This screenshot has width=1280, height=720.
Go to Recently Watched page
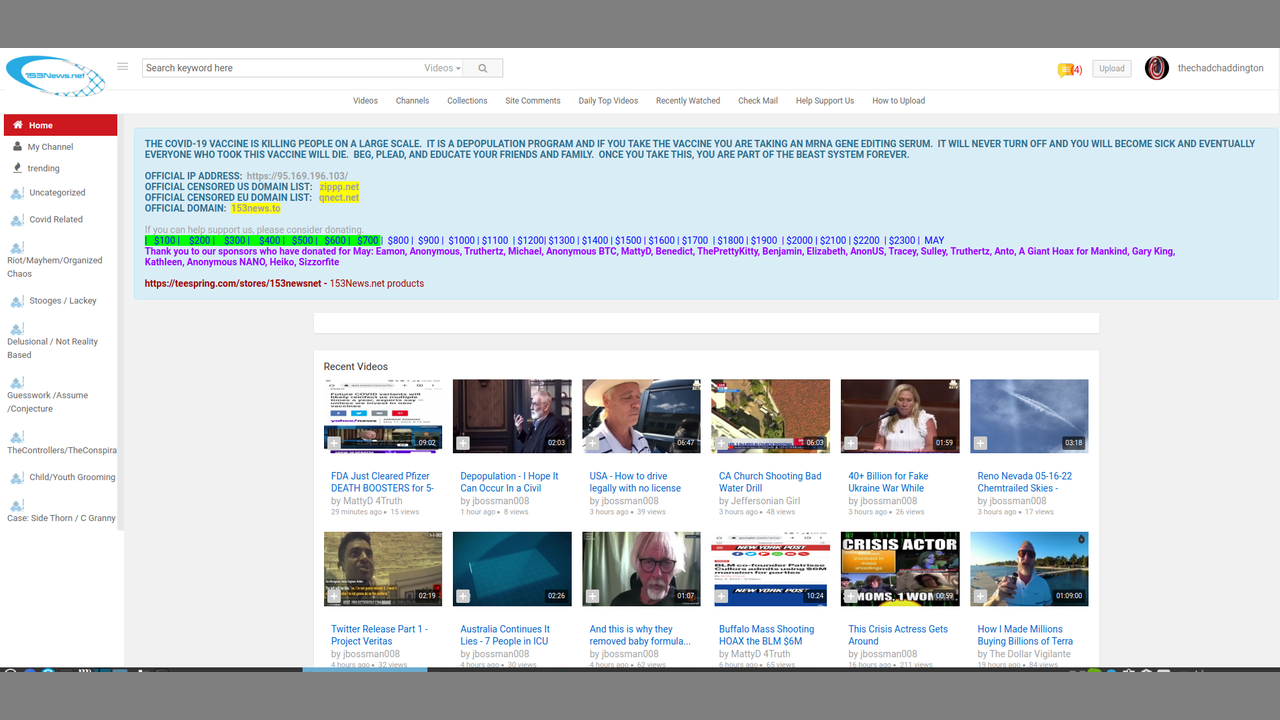(x=687, y=101)
